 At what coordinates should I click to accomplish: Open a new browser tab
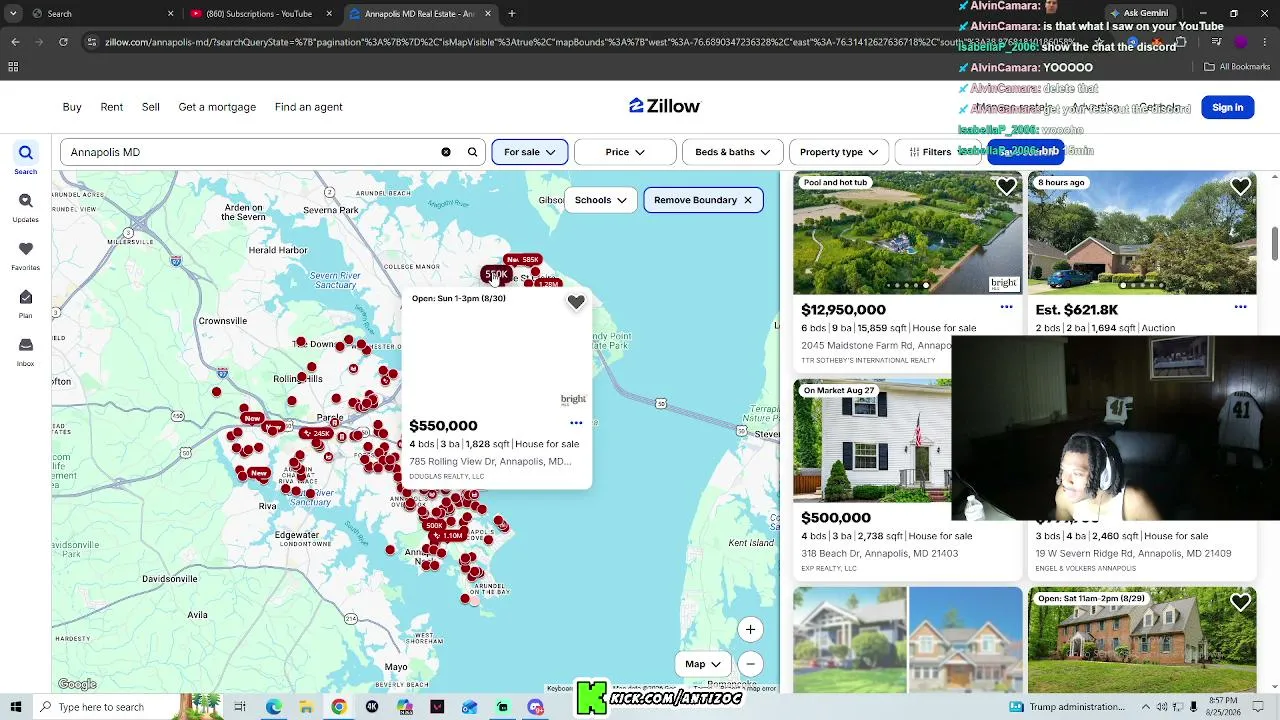(x=512, y=14)
